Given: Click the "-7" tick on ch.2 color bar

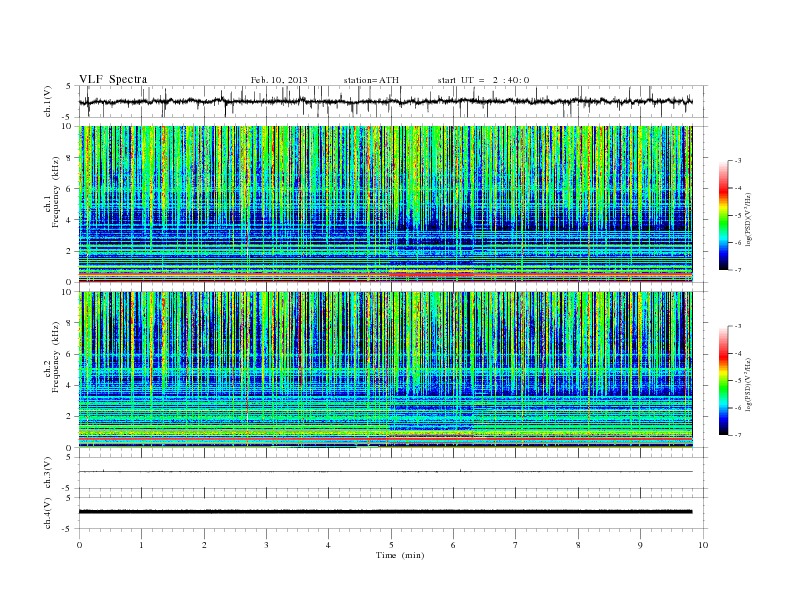Looking at the screenshot, I should tap(738, 435).
